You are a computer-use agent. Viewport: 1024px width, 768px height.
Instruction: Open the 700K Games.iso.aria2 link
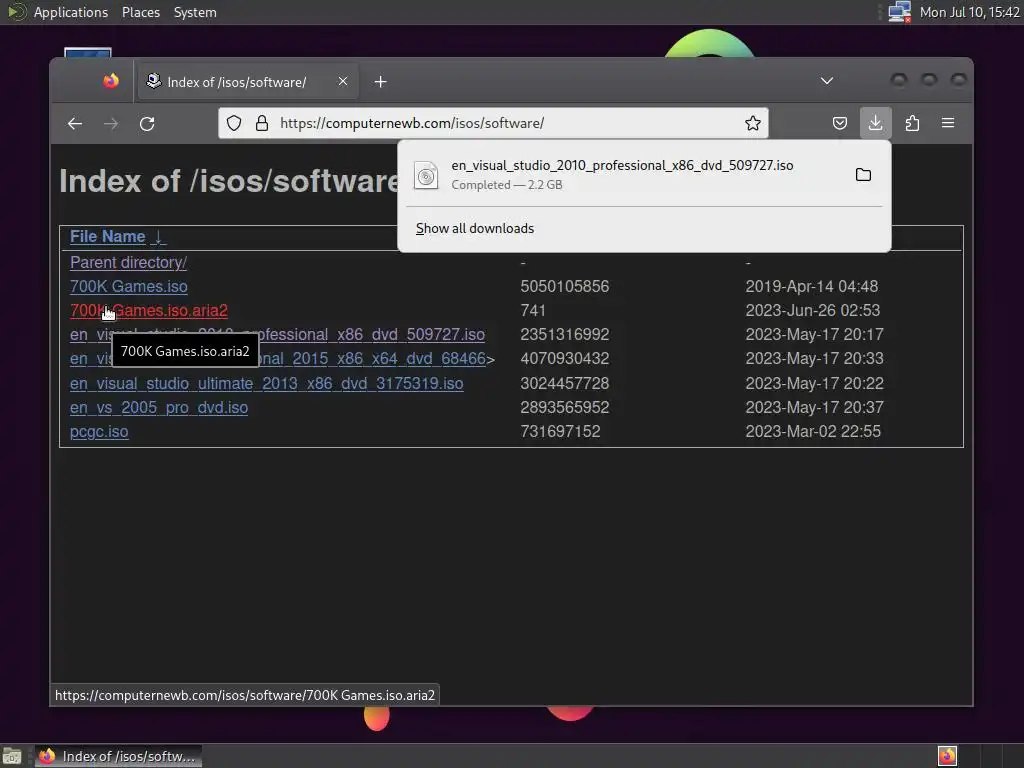[149, 311]
